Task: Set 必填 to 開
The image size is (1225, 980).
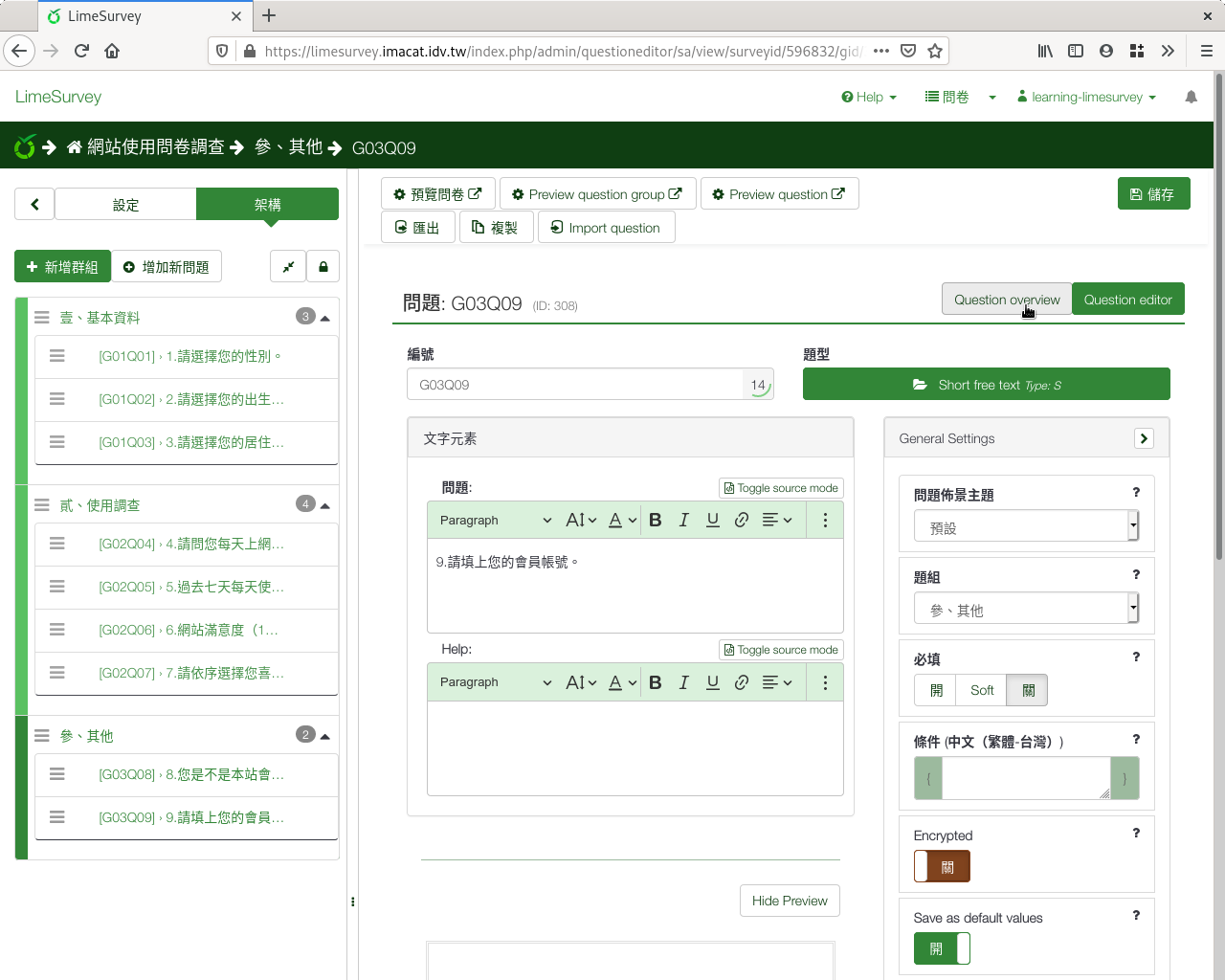Action: pos(936,690)
